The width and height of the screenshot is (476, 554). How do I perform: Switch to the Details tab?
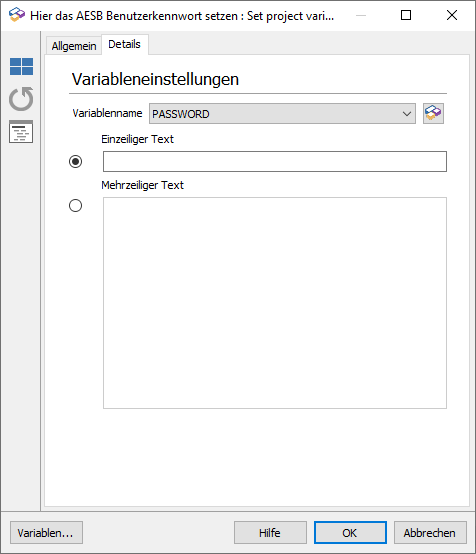(x=124, y=44)
